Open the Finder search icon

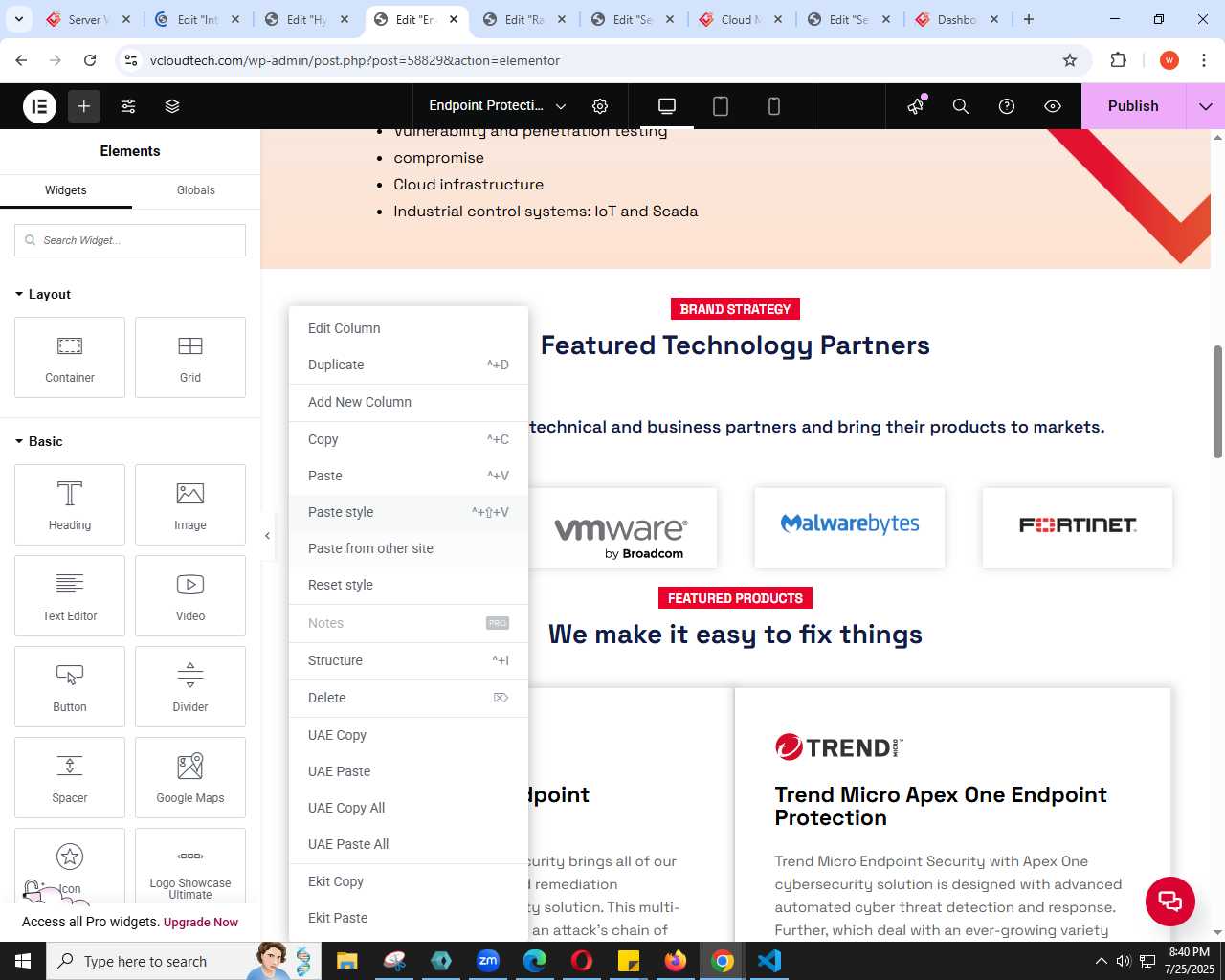[x=961, y=106]
